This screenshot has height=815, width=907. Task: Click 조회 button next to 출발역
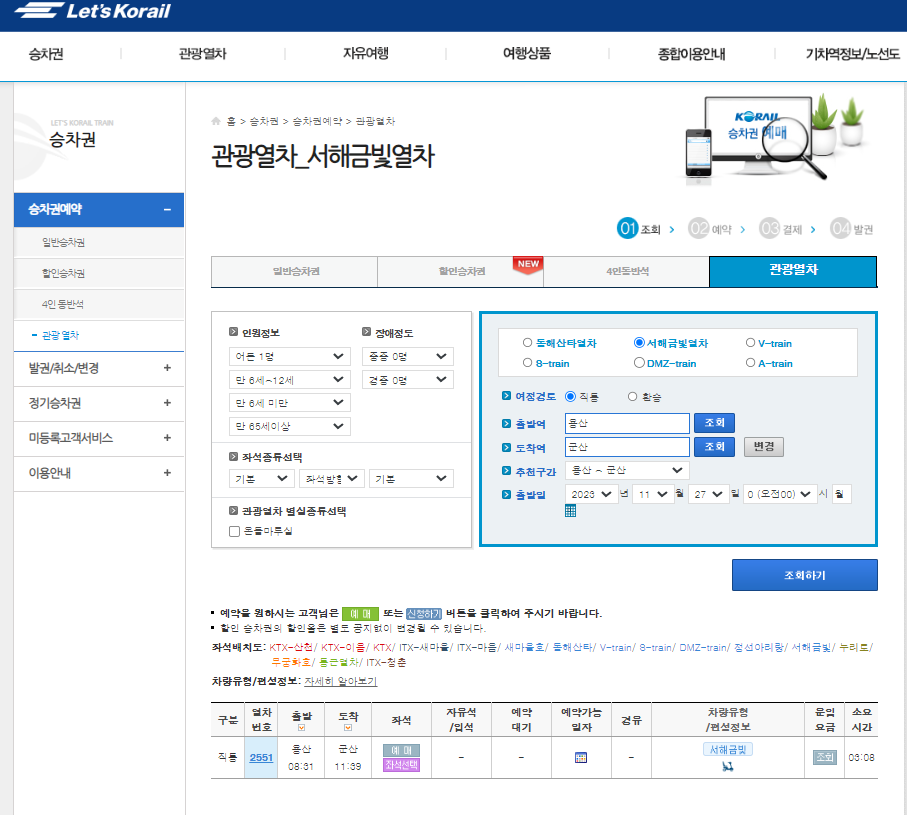coord(714,423)
